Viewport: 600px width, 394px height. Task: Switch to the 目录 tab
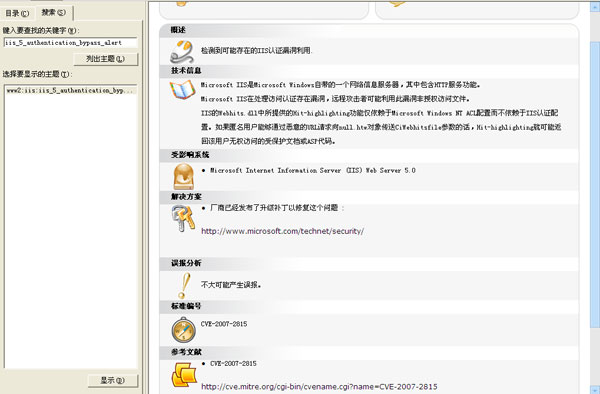pos(17,13)
